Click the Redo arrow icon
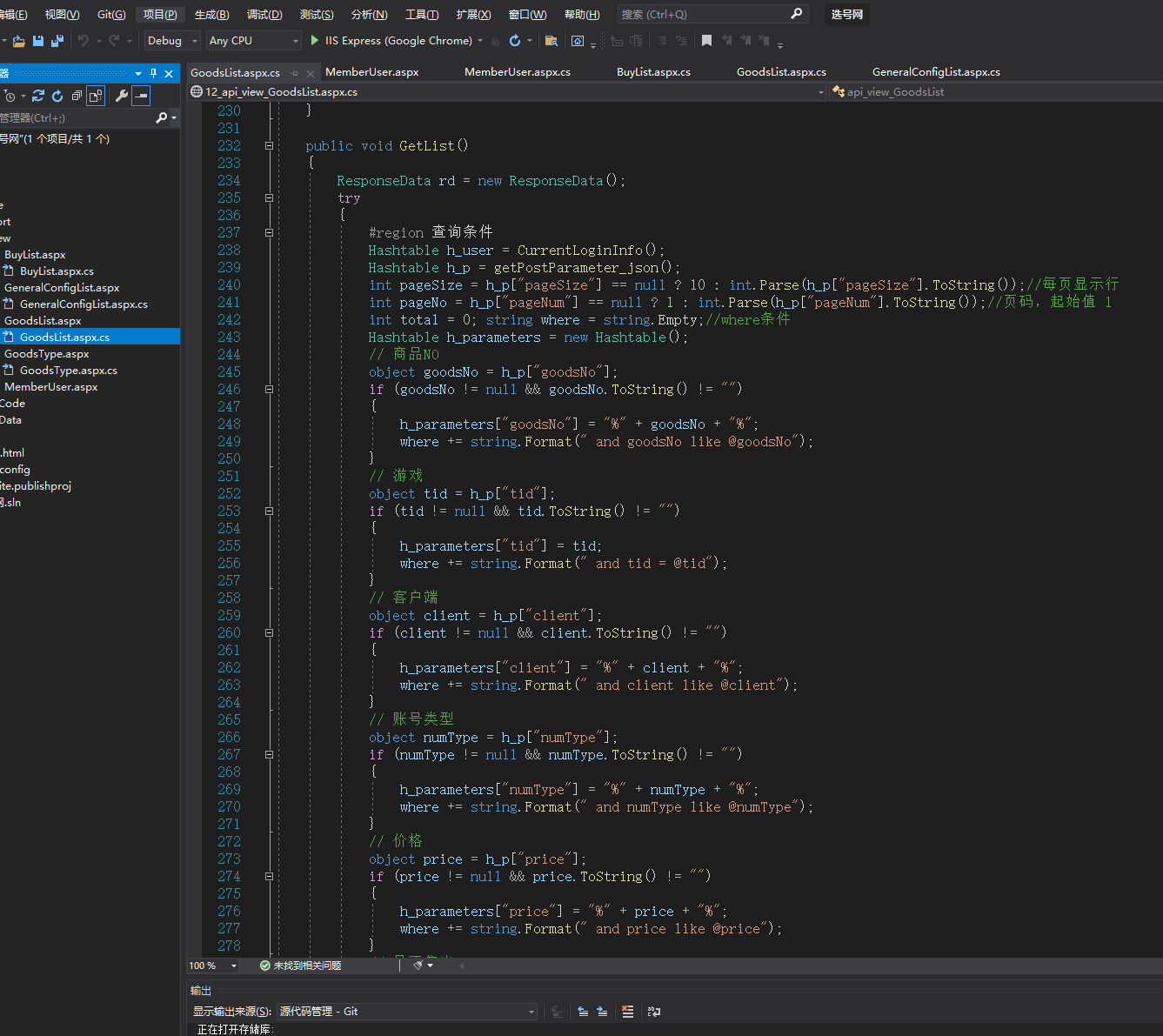The image size is (1163, 1036). click(114, 41)
